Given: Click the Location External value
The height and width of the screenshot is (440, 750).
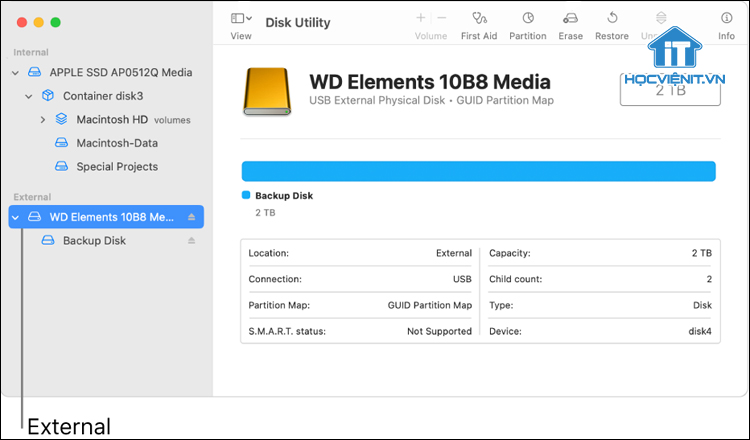Looking at the screenshot, I should pos(453,253).
